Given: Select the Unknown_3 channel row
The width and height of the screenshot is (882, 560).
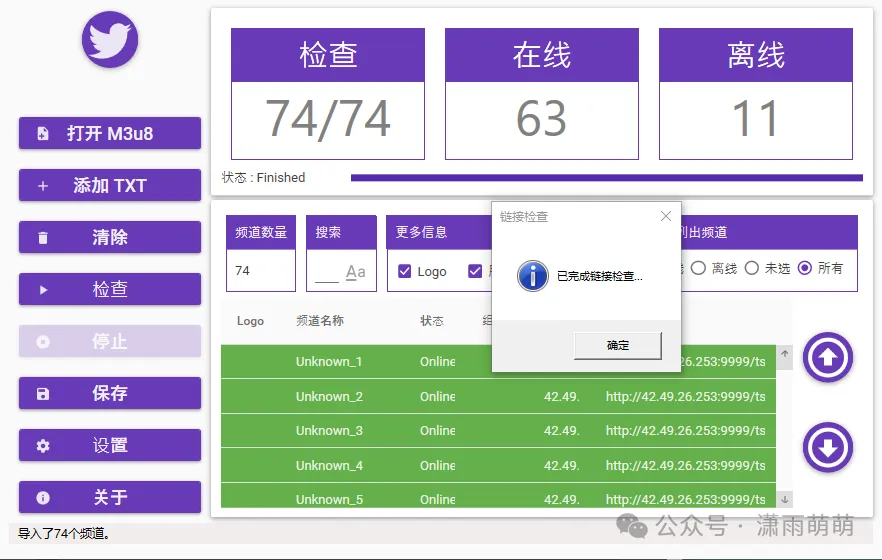Looking at the screenshot, I should click(x=498, y=431).
